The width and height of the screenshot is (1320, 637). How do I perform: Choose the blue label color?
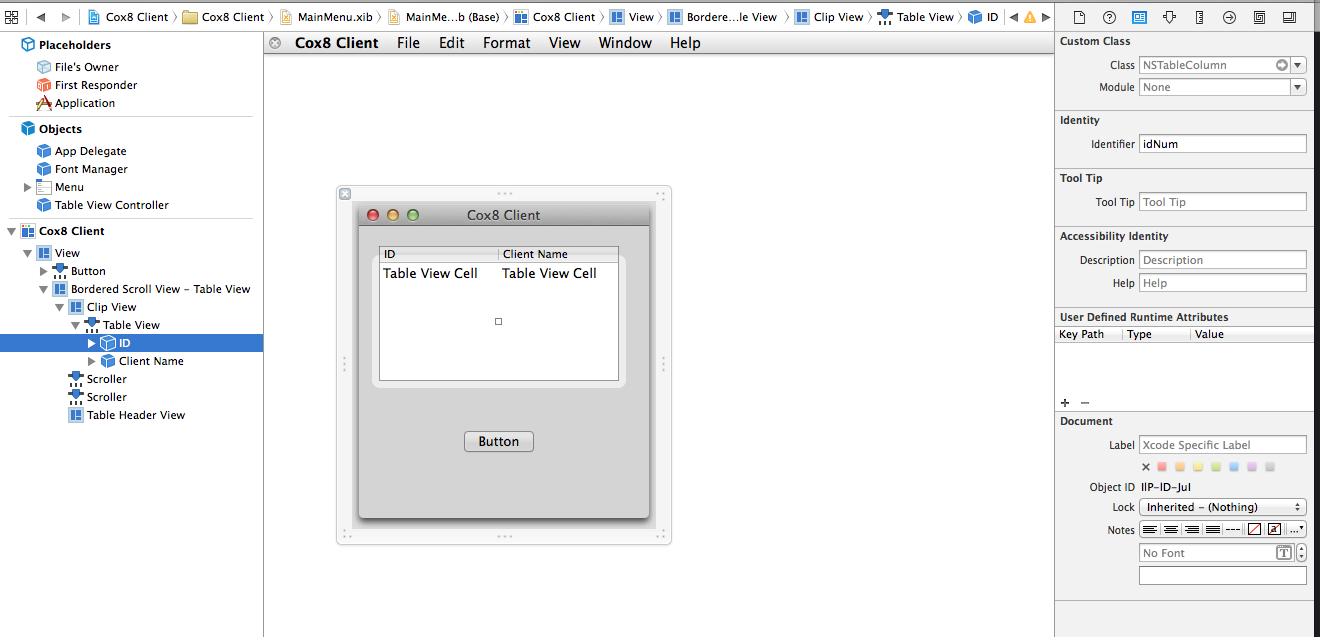pos(1234,467)
